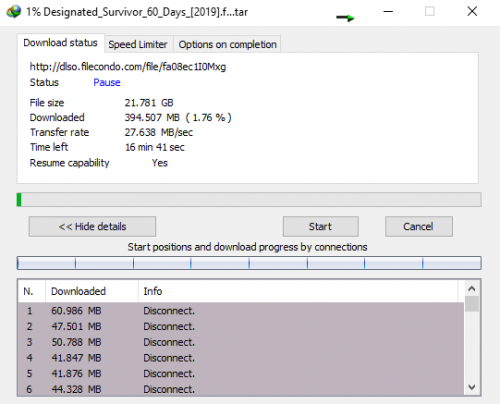Close the download dialog window
500x404 pixels.
click(x=472, y=11)
